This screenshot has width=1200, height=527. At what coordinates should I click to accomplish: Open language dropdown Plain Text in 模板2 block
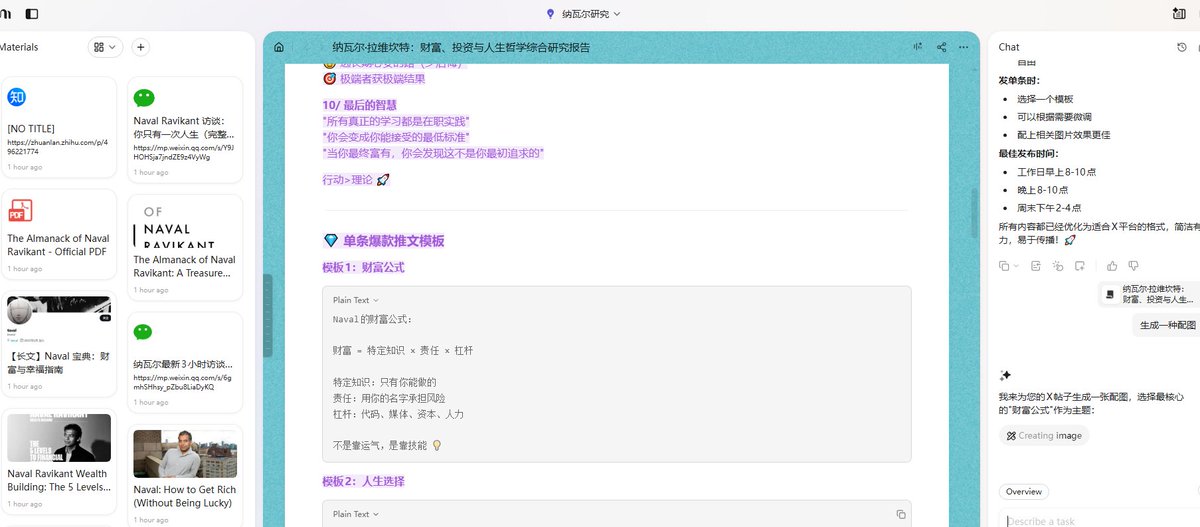pos(356,514)
